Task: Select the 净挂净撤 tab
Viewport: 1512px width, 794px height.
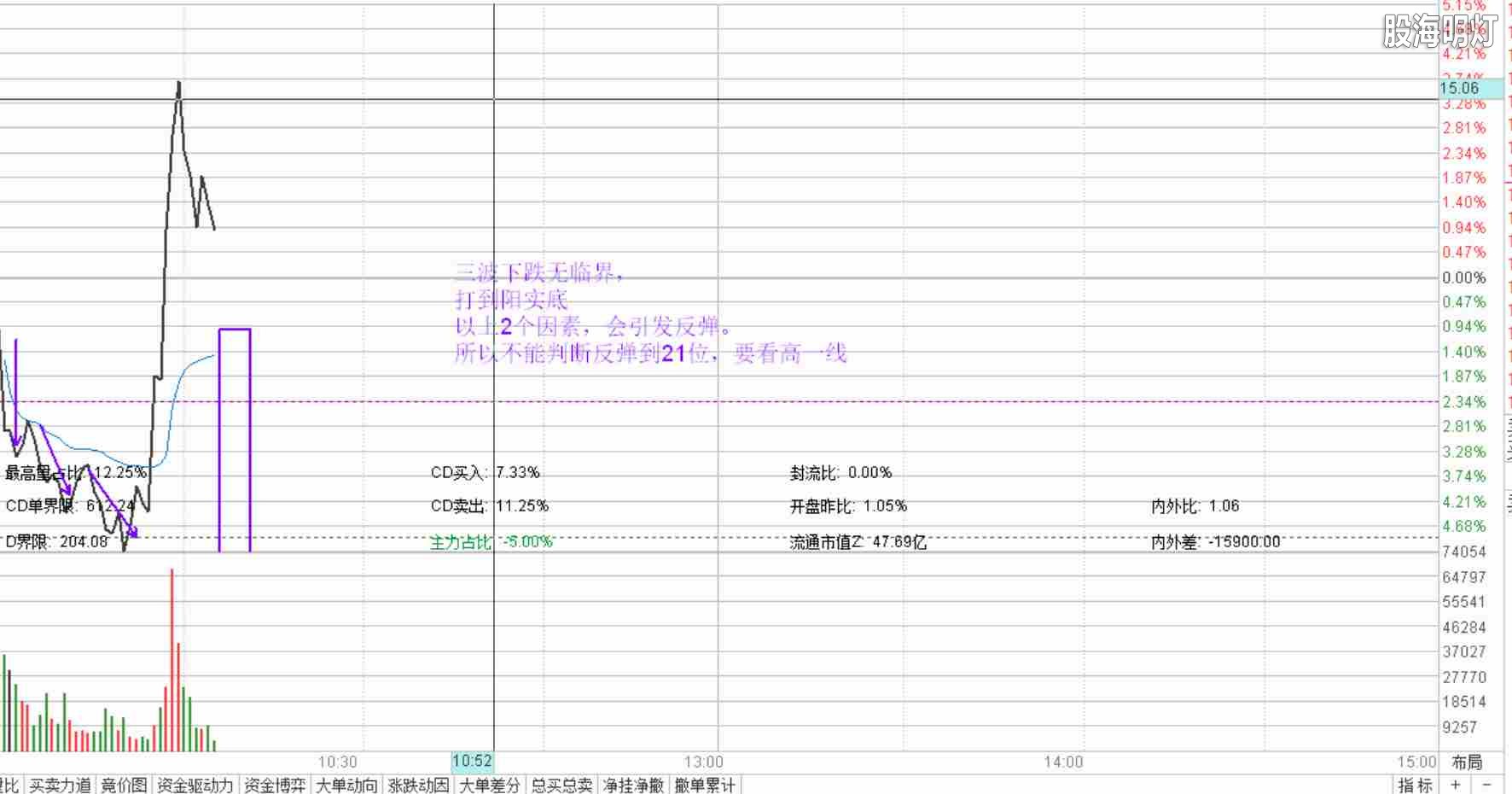Action: click(635, 785)
